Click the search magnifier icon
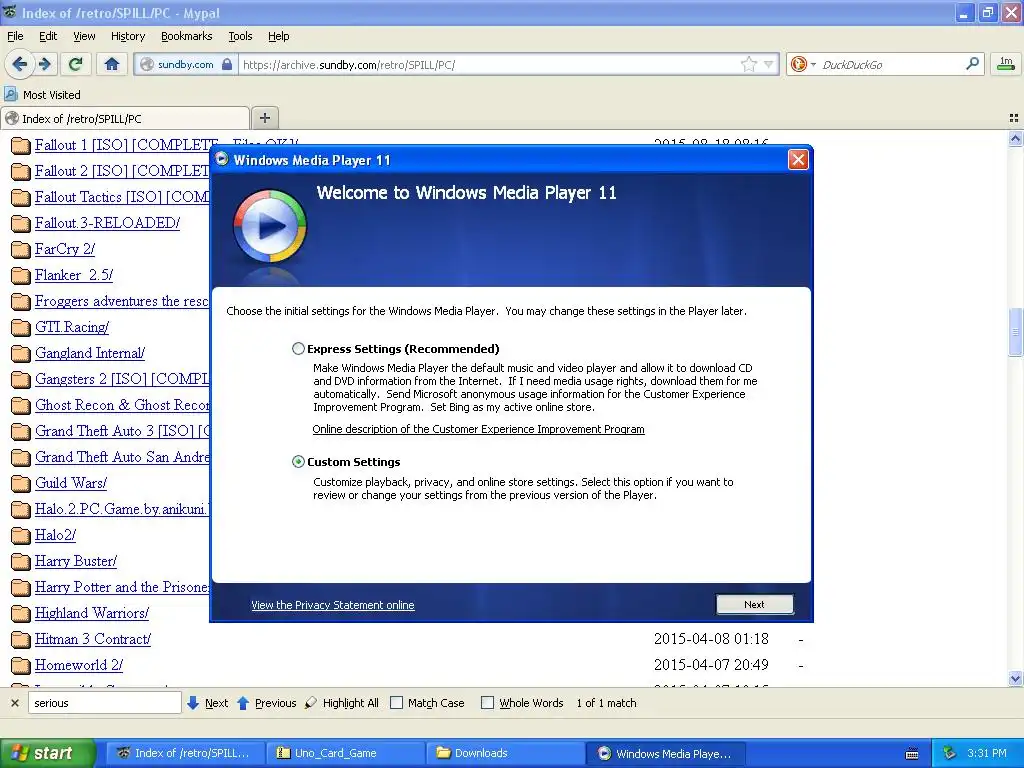1024x768 pixels. [x=972, y=64]
